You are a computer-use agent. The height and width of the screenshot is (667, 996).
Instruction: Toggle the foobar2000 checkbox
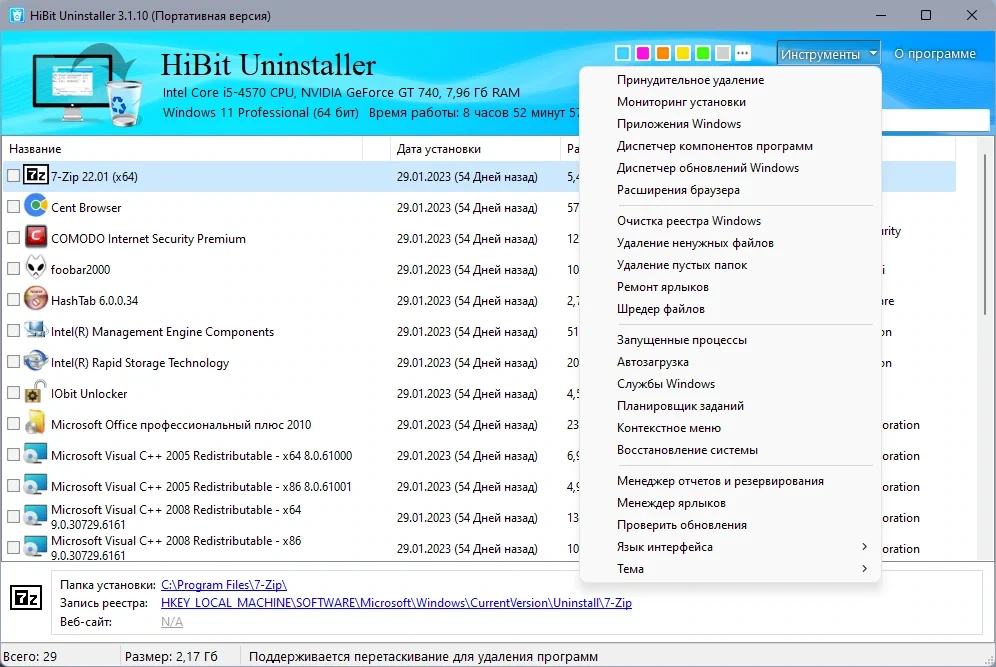tap(13, 268)
